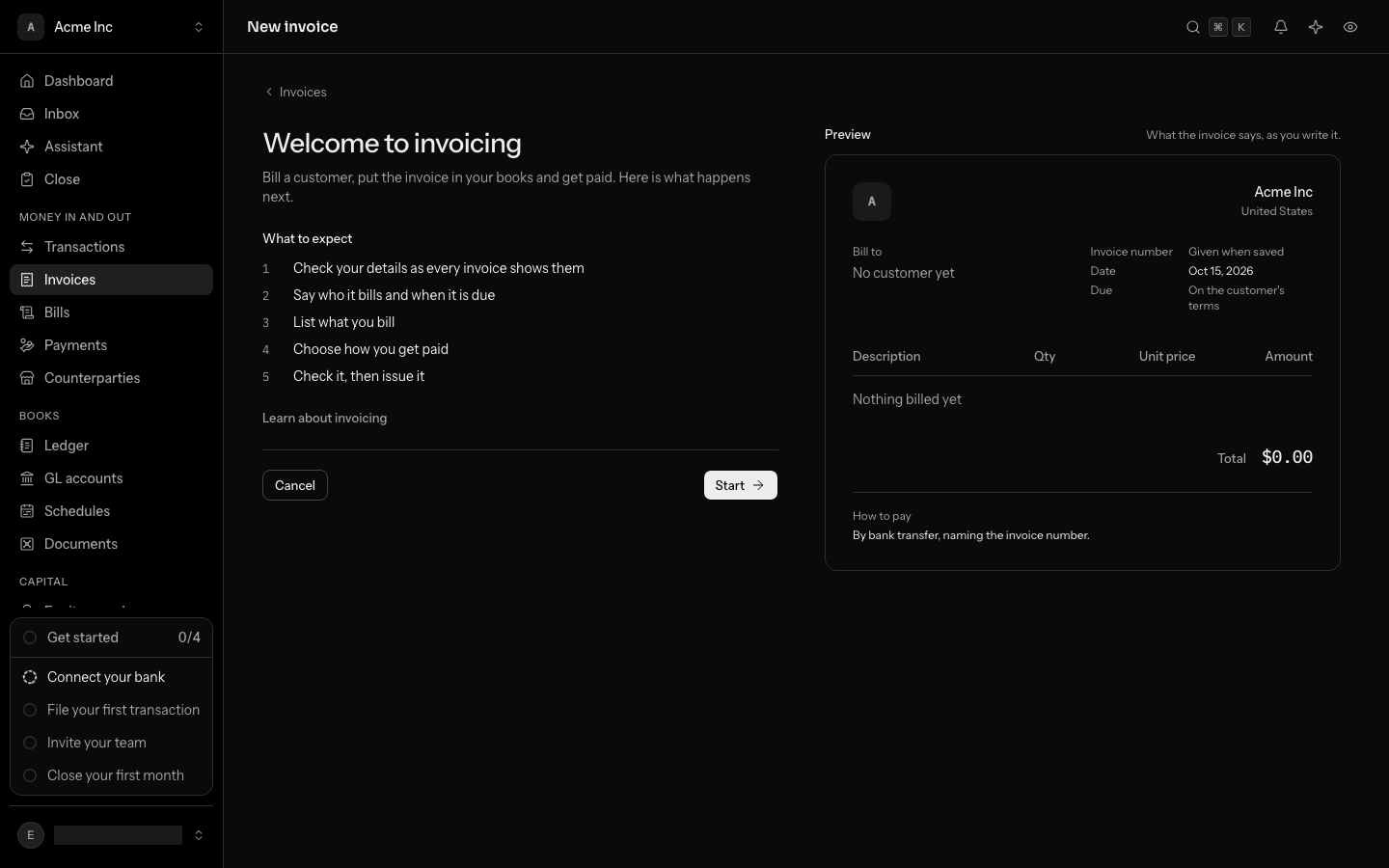Viewport: 1389px width, 868px height.
Task: Click the Bills receipt icon
Action: 27,312
